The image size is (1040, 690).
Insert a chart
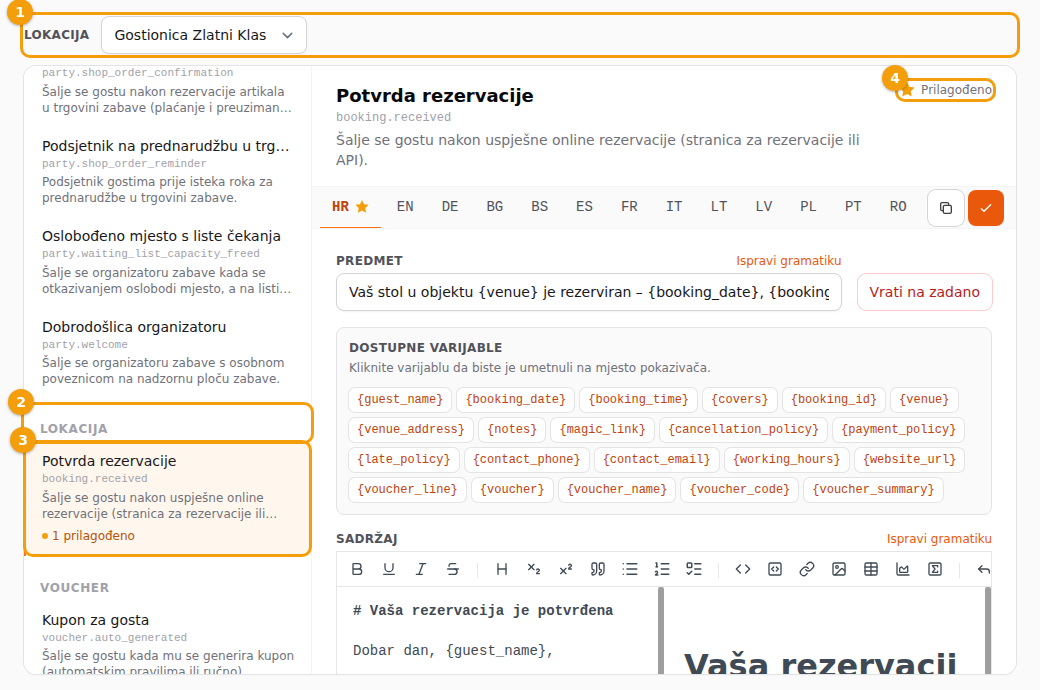[x=903, y=569]
